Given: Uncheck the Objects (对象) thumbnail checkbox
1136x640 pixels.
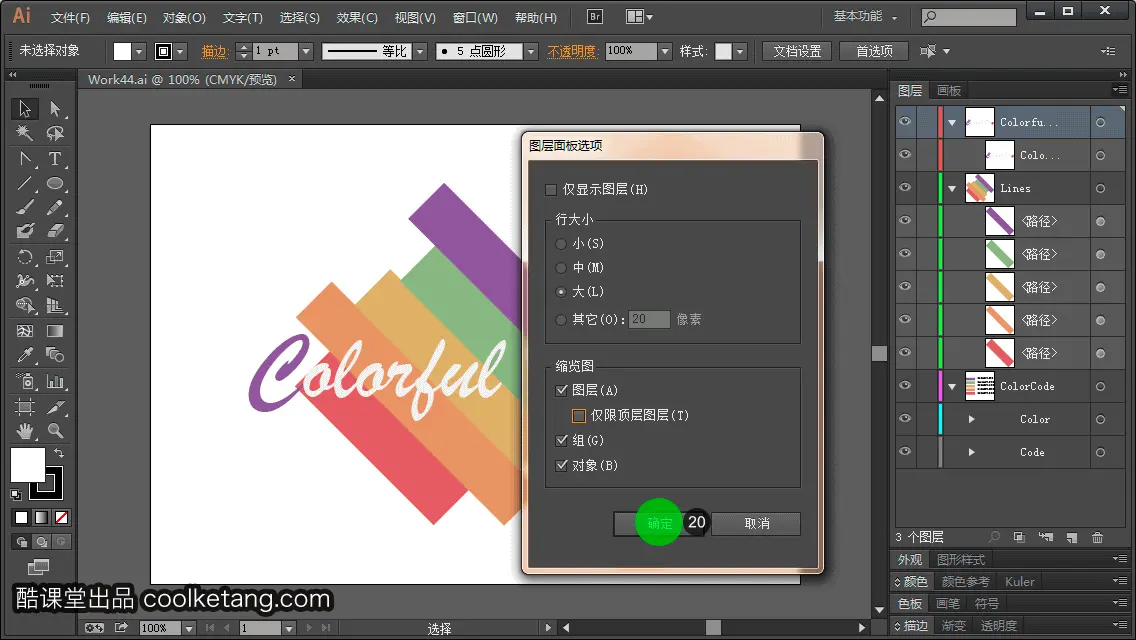Looking at the screenshot, I should tap(561, 465).
